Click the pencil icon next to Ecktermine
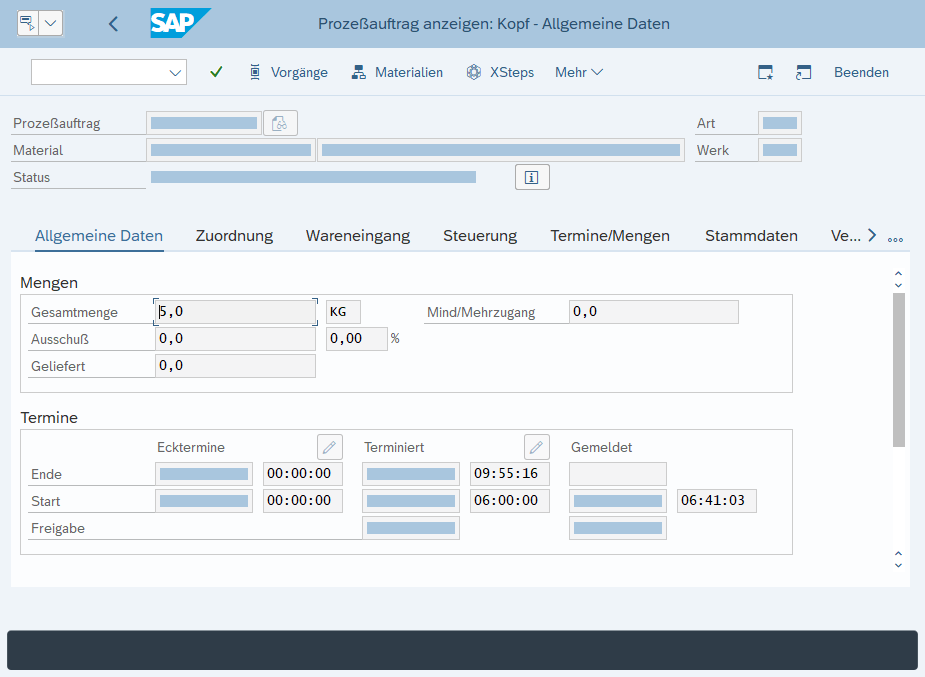The height and width of the screenshot is (677, 925). coord(329,447)
